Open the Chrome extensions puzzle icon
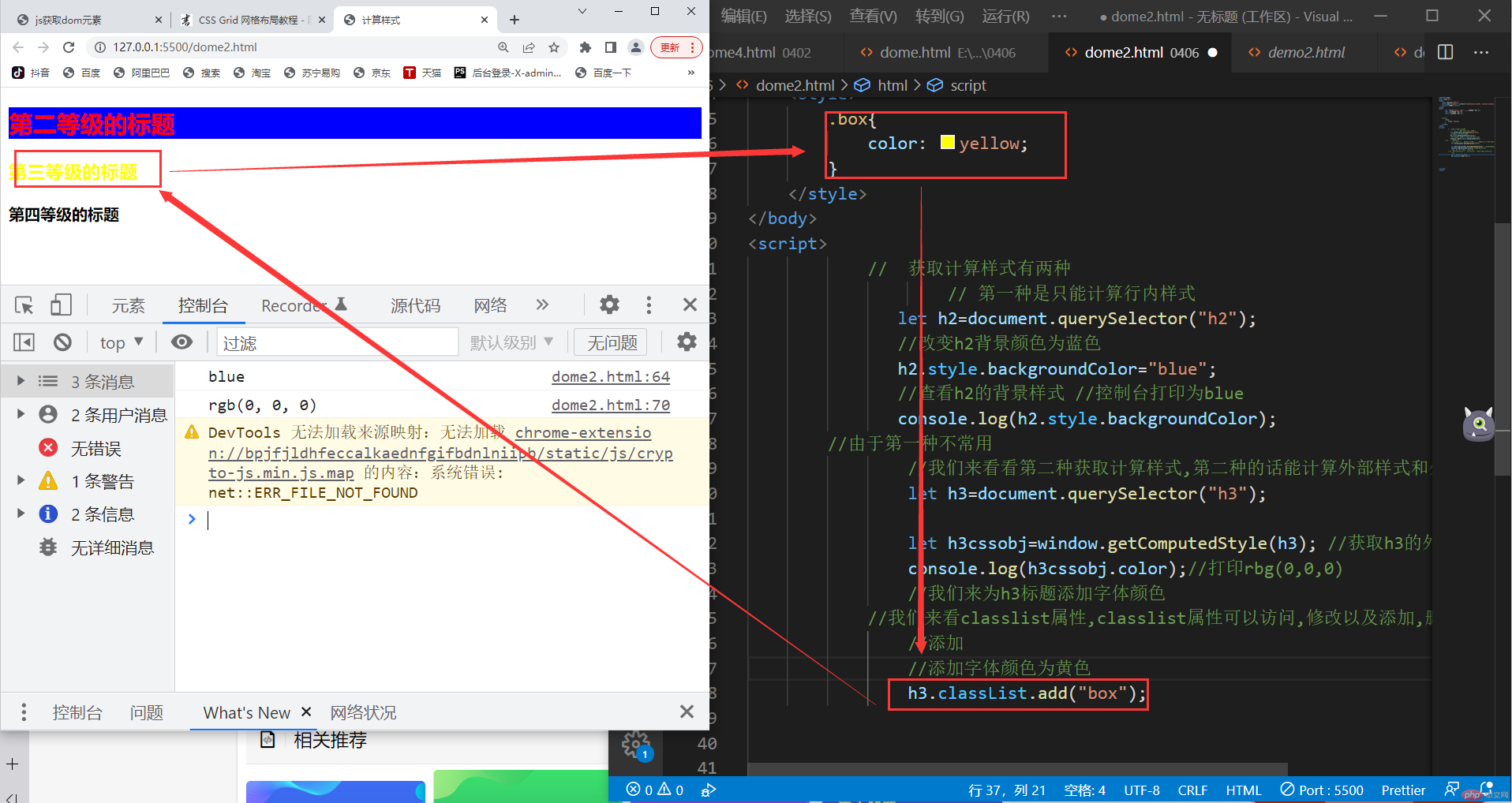This screenshot has height=803, width=1512. coord(585,47)
